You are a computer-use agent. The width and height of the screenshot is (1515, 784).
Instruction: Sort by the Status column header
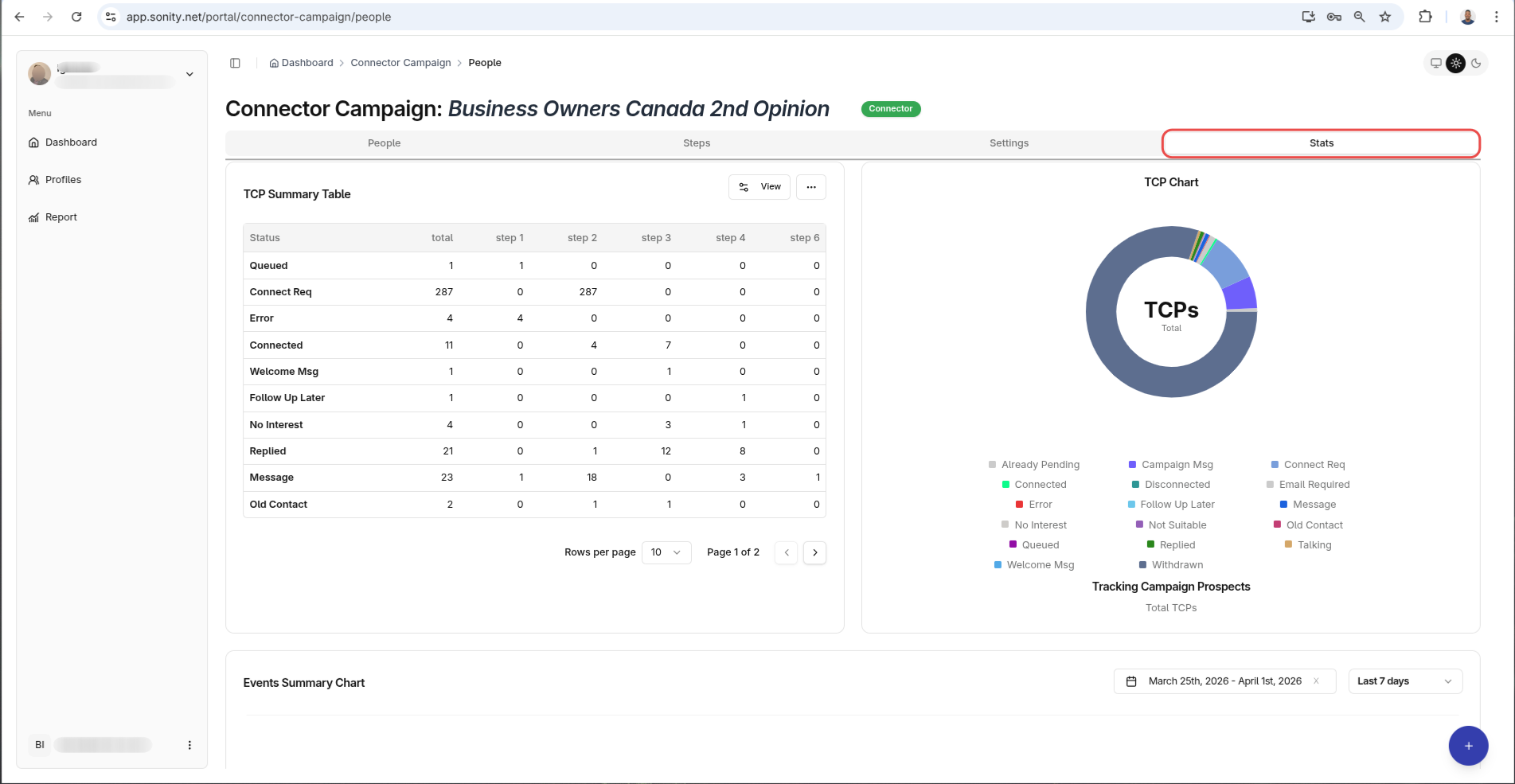pyautogui.click(x=264, y=238)
